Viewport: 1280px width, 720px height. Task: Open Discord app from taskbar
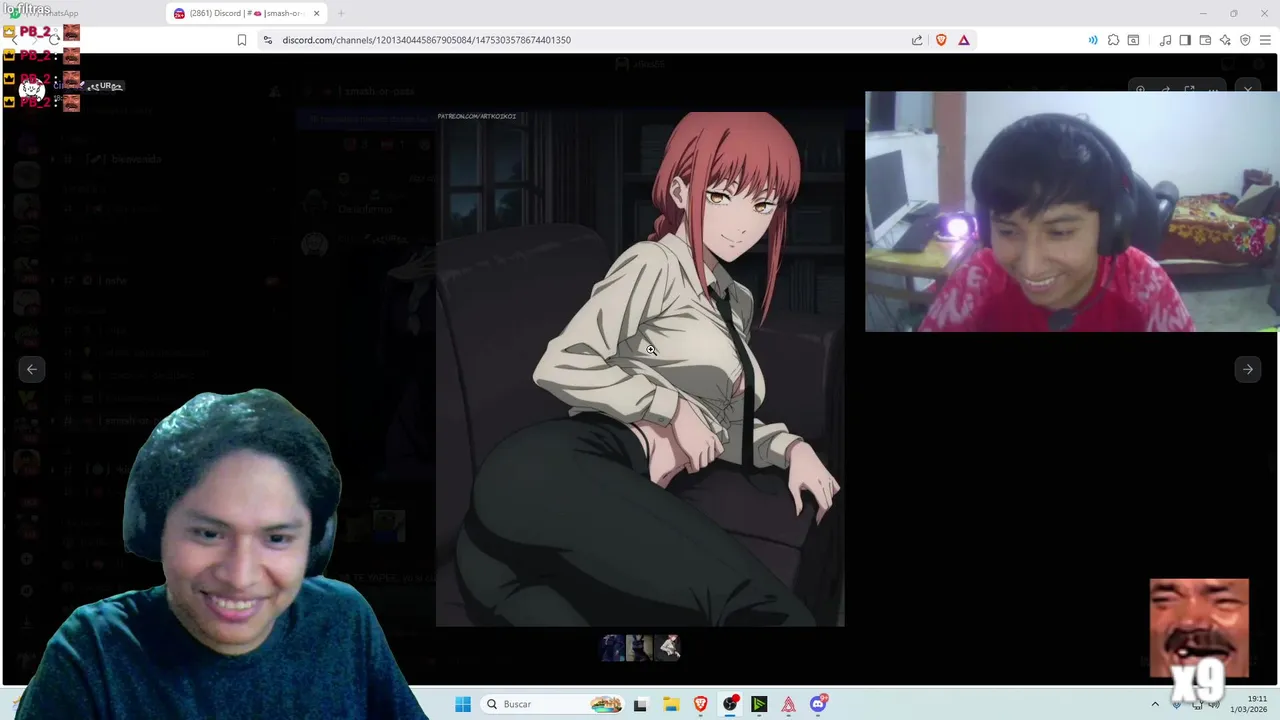819,704
